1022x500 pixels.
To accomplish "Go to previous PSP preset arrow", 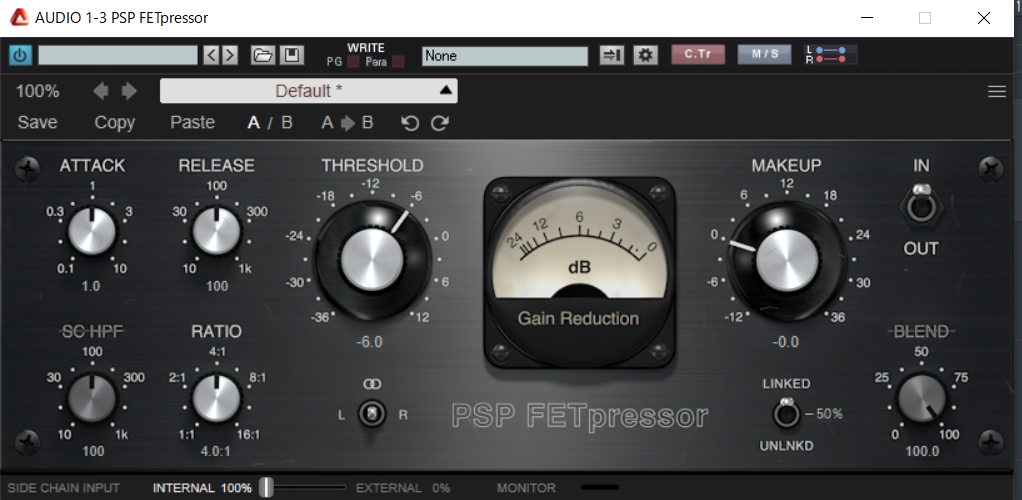I will pos(101,91).
